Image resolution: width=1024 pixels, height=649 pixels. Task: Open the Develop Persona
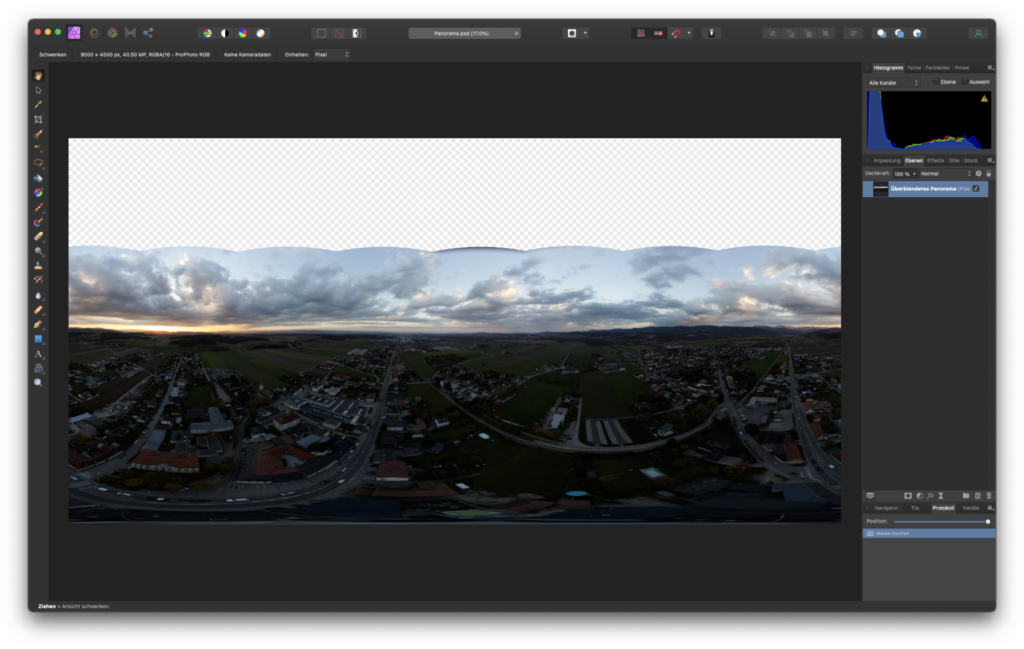click(x=112, y=33)
